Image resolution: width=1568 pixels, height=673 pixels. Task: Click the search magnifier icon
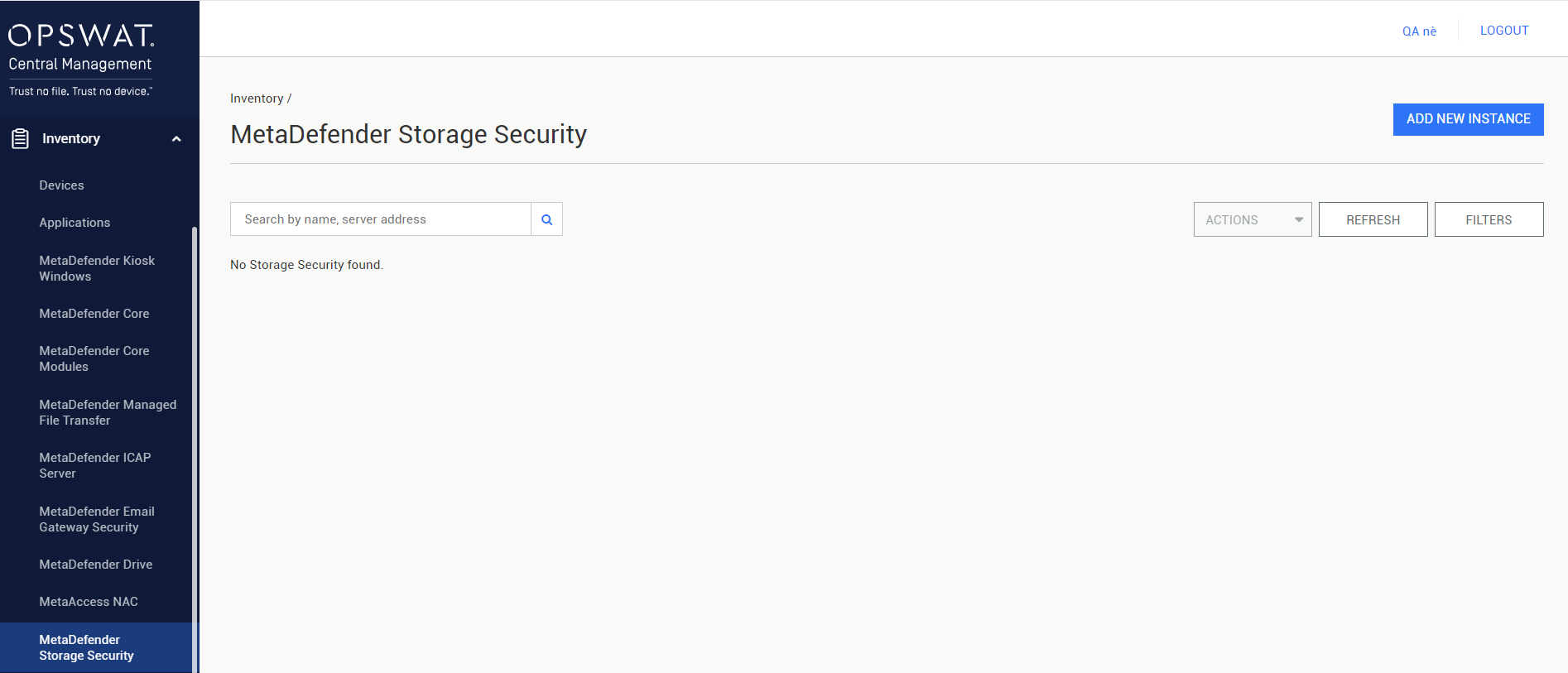click(x=546, y=219)
